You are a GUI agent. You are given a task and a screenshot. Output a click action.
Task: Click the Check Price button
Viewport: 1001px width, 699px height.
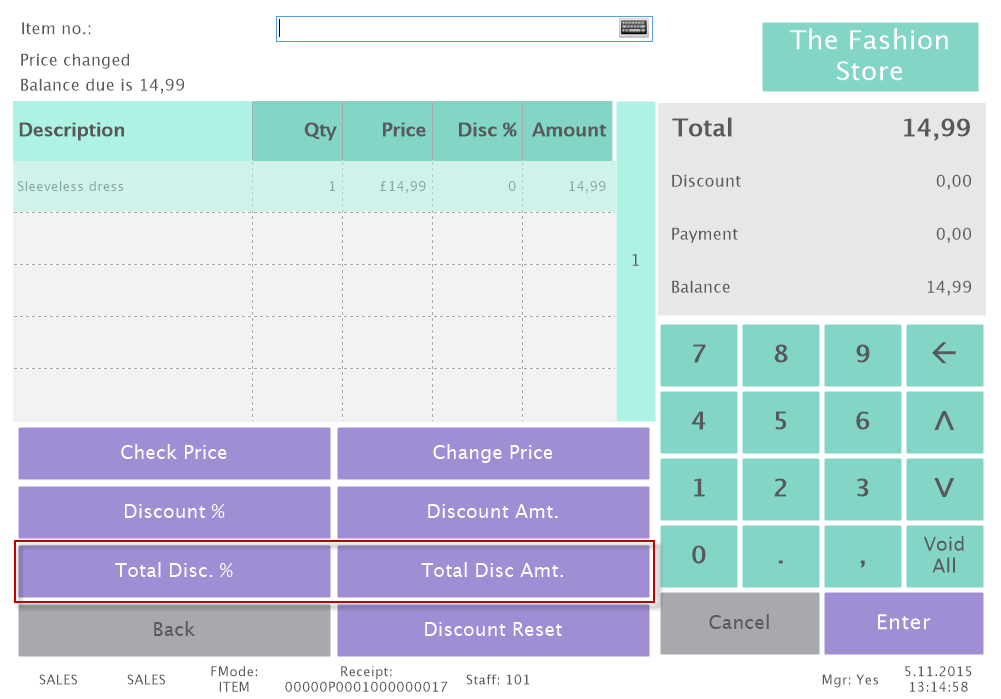click(x=174, y=453)
